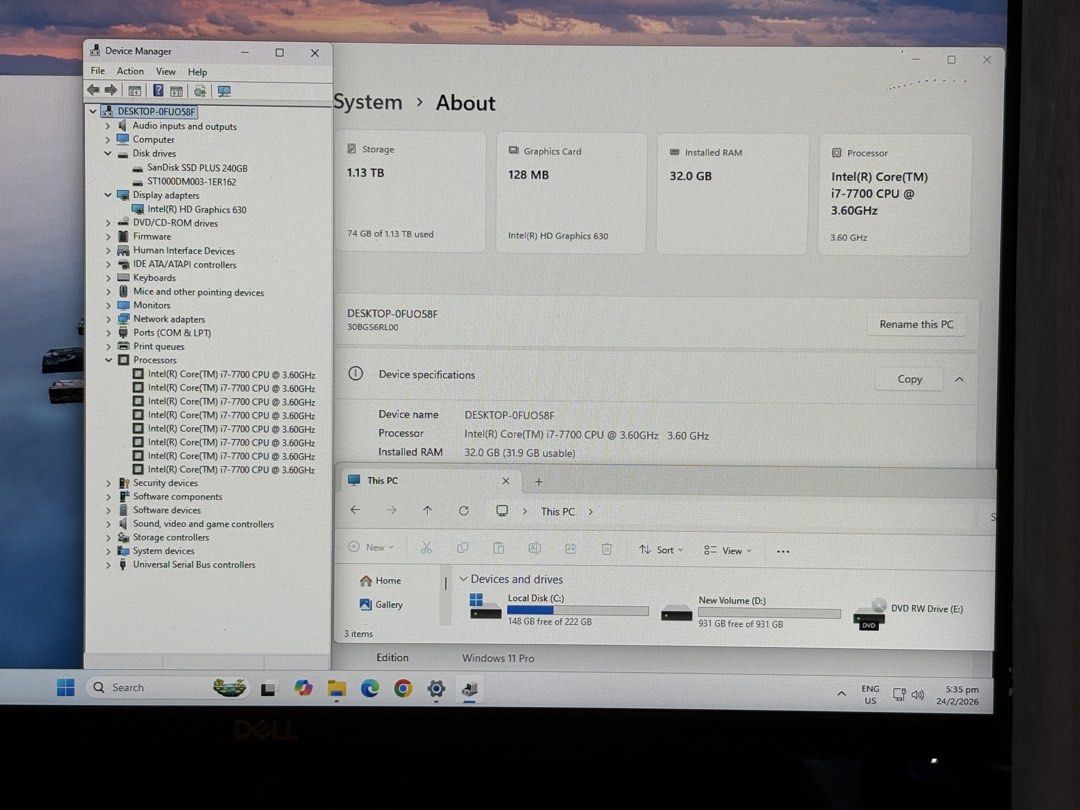Image resolution: width=1080 pixels, height=810 pixels.
Task: Expand DVD/CD-ROM drives category
Action: tap(108, 223)
